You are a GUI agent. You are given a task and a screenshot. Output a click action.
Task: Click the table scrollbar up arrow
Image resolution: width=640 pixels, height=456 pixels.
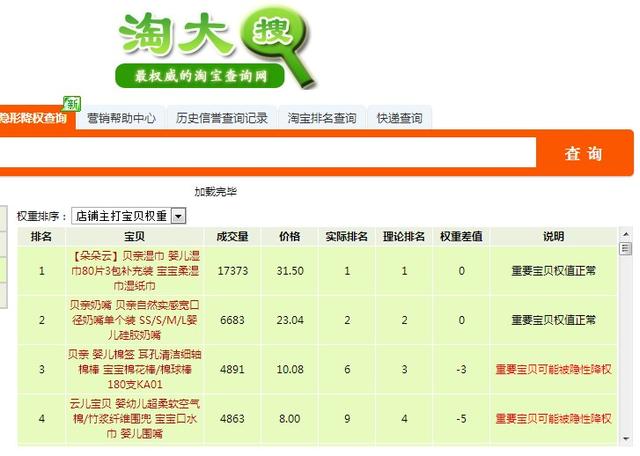(x=625, y=234)
